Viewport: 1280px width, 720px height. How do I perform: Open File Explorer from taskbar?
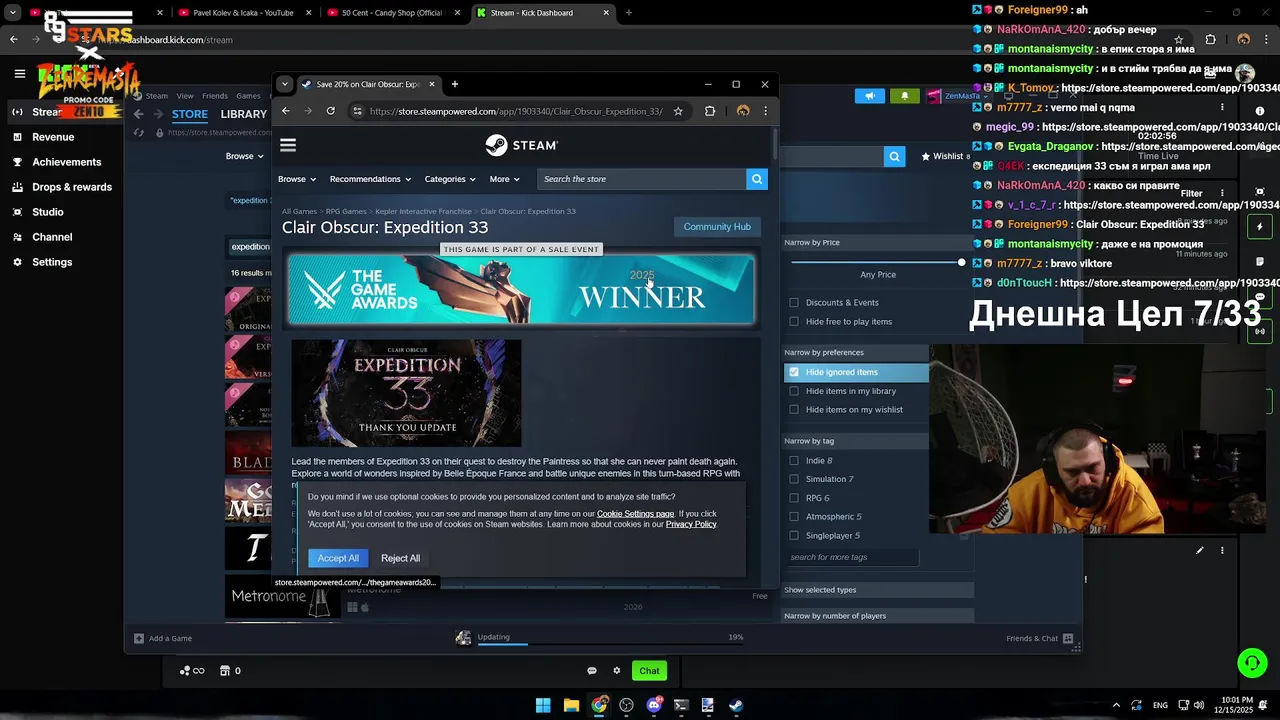[x=571, y=705]
